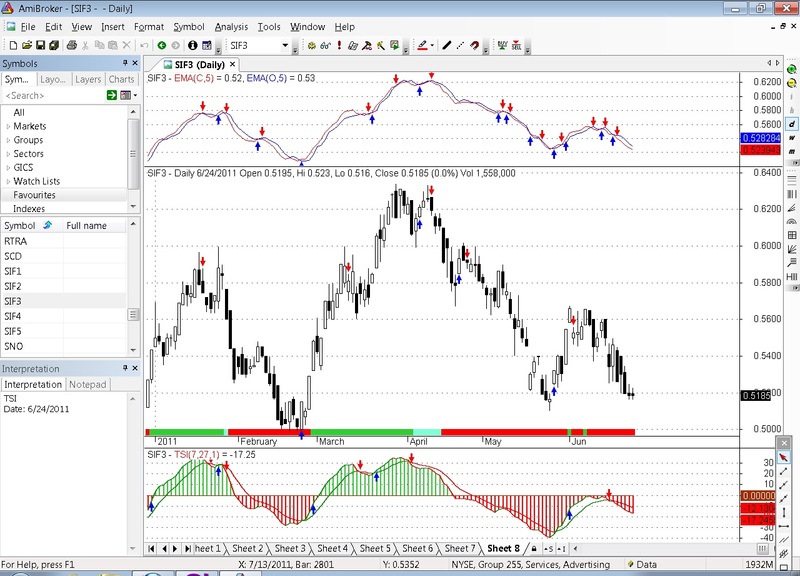Select the Gann square grid tool
This screenshot has height=576, width=800.
pos(791,235)
